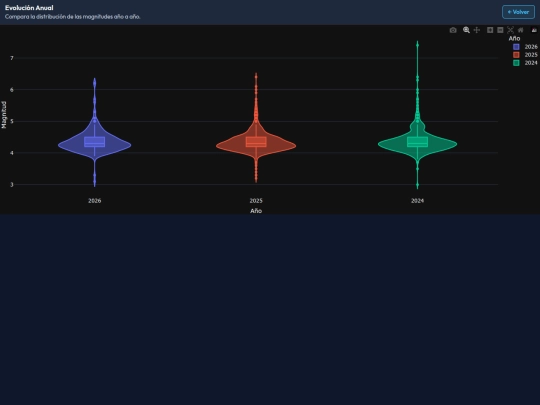Click the Zoom in modebar icon
540x405 pixels.
tap(490, 30)
